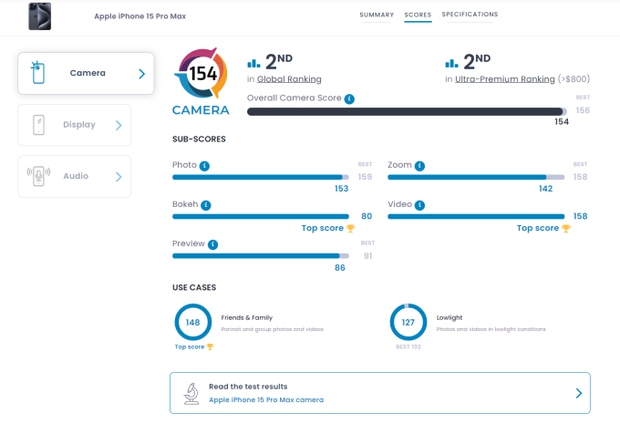
Task: Go to the Specifications tab
Action: coord(469,15)
